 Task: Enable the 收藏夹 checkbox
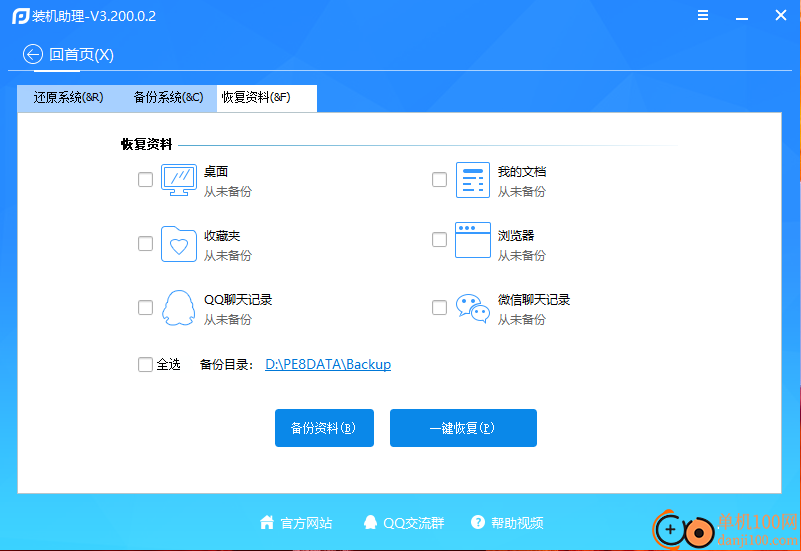coord(146,244)
